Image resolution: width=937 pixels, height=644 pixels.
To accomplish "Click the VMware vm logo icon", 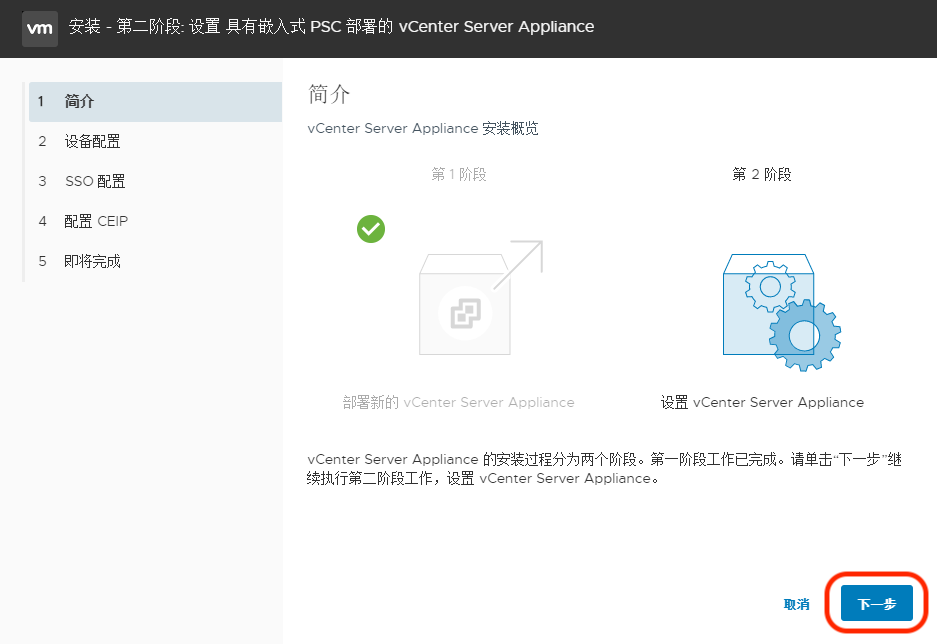I will point(39,29).
